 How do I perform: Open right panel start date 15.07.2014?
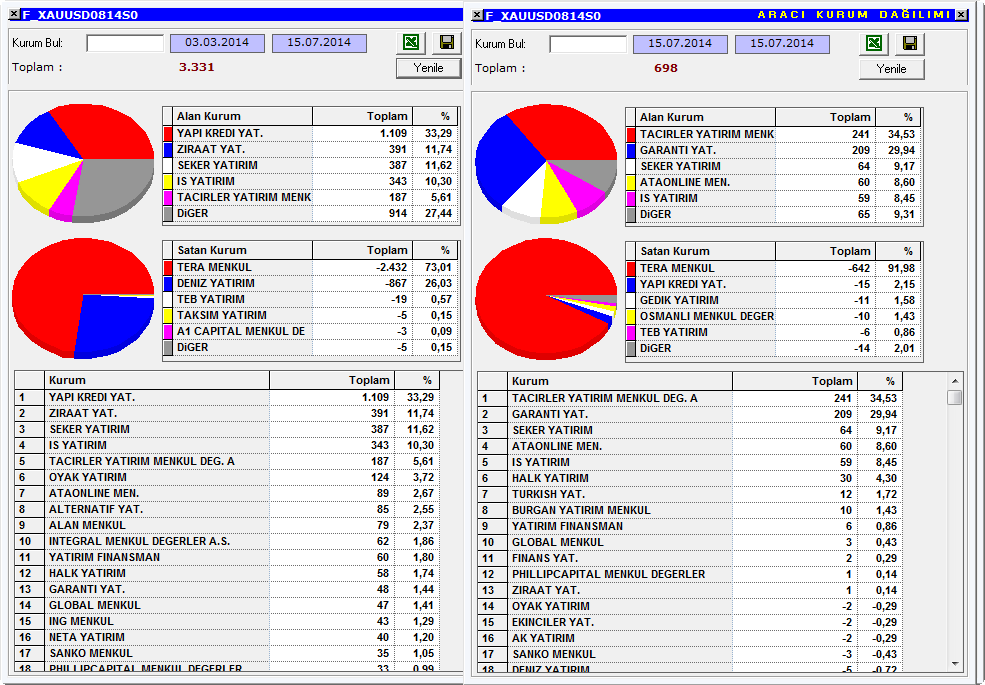(x=680, y=44)
